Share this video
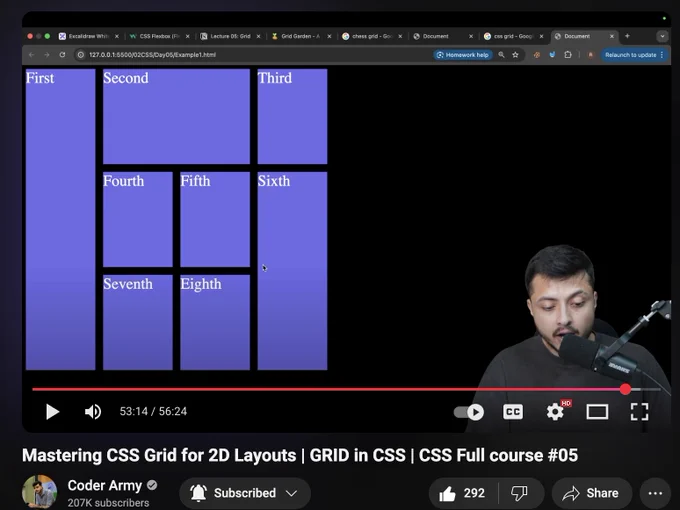Image resolution: width=680 pixels, height=510 pixels. (592, 493)
